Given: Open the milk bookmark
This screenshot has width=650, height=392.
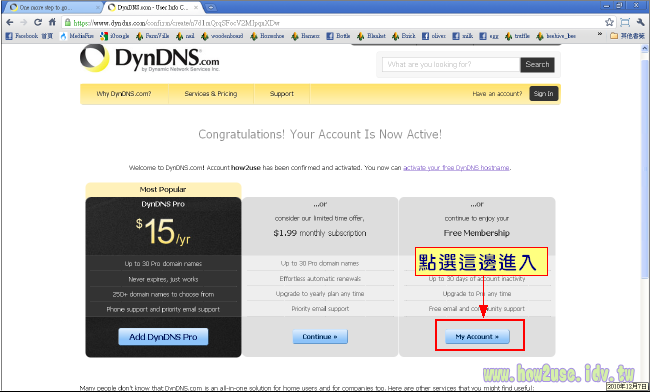Looking at the screenshot, I should 463,36.
